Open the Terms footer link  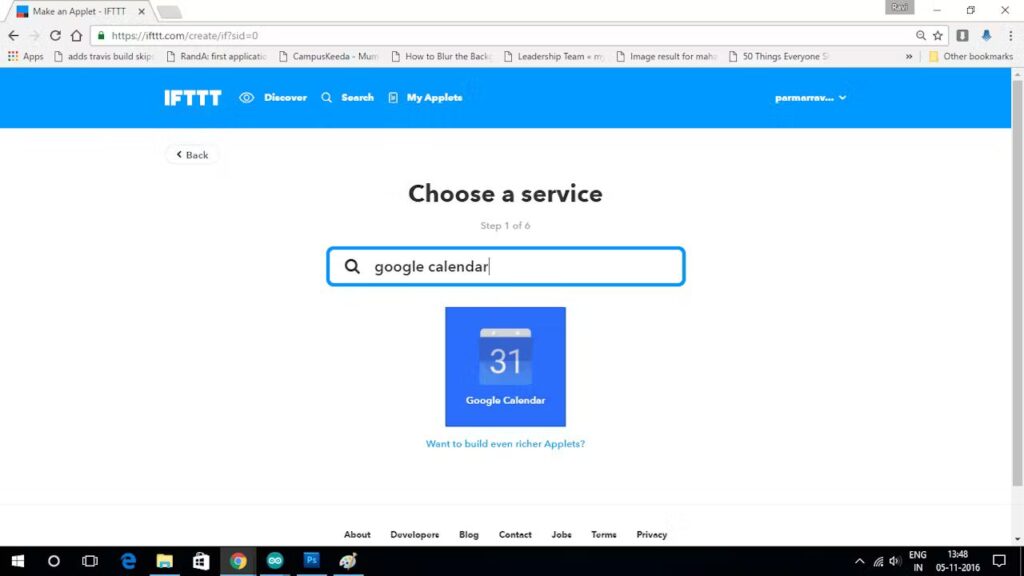click(x=604, y=534)
